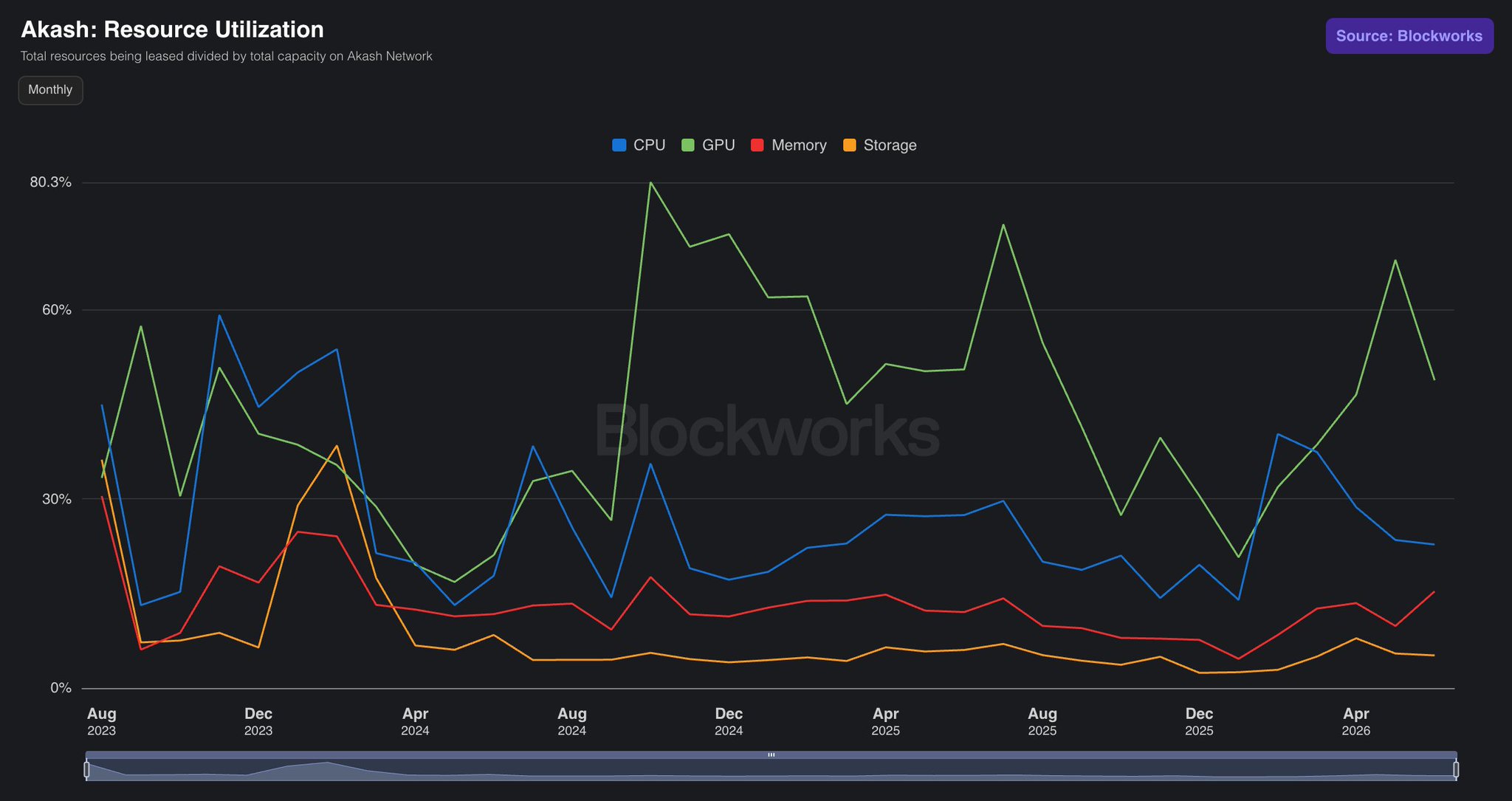Click the "60%" y-axis label
The image size is (1512, 801).
pyautogui.click(x=57, y=310)
